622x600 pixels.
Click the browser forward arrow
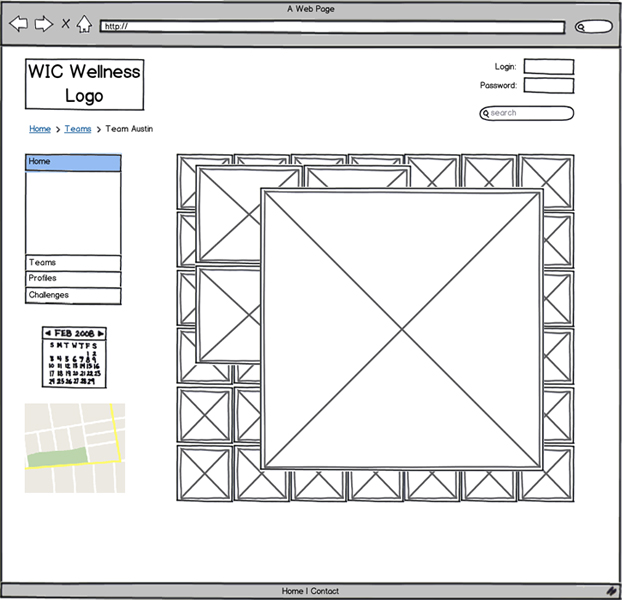point(43,23)
